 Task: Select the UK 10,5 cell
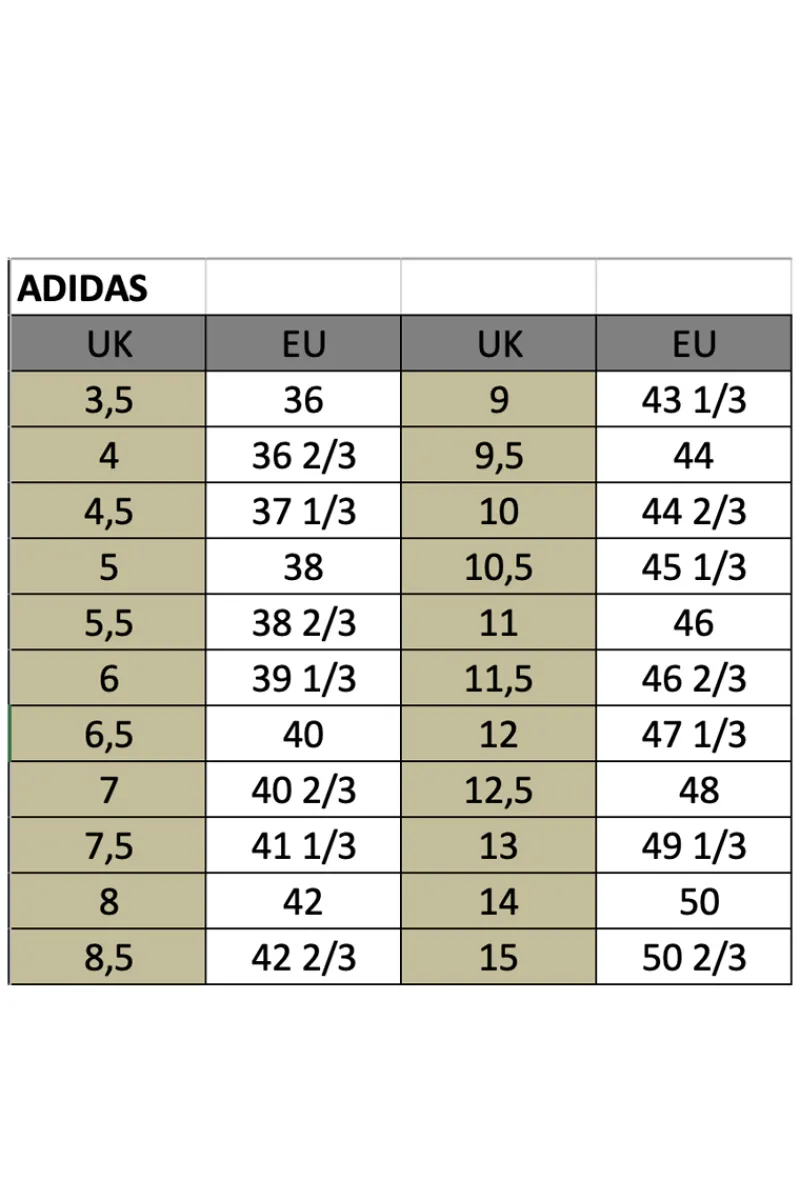[x=498, y=567]
